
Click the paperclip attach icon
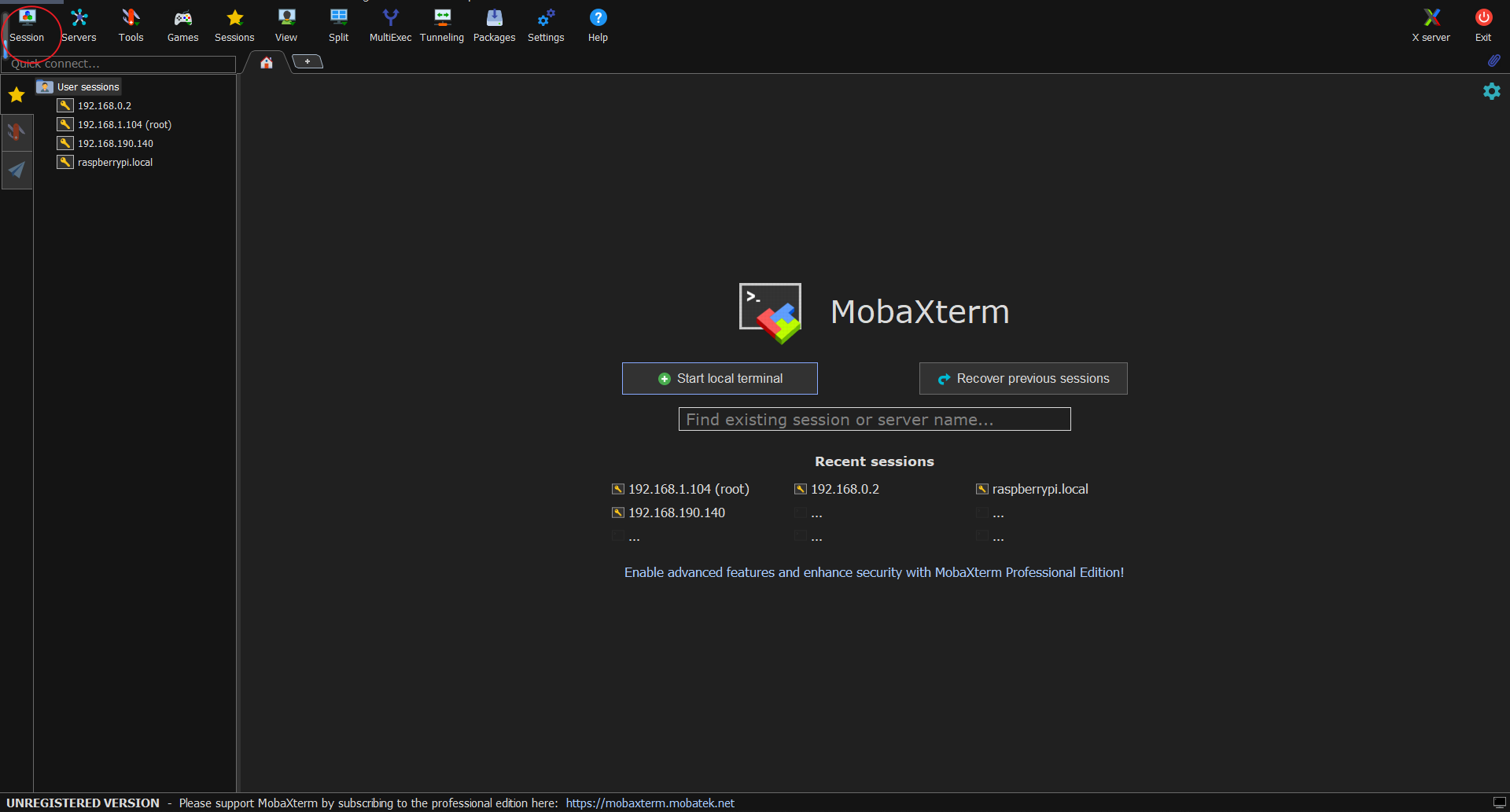pos(1493,61)
